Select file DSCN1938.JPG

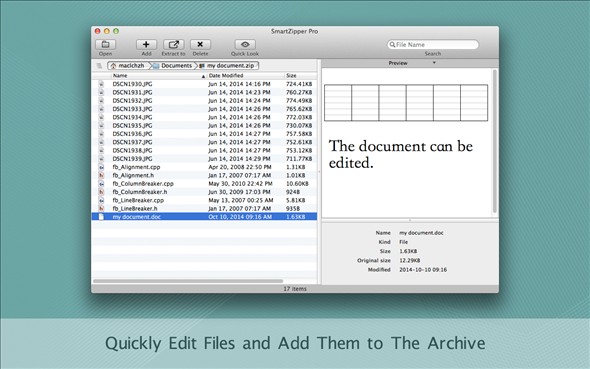pyautogui.click(x=204, y=150)
